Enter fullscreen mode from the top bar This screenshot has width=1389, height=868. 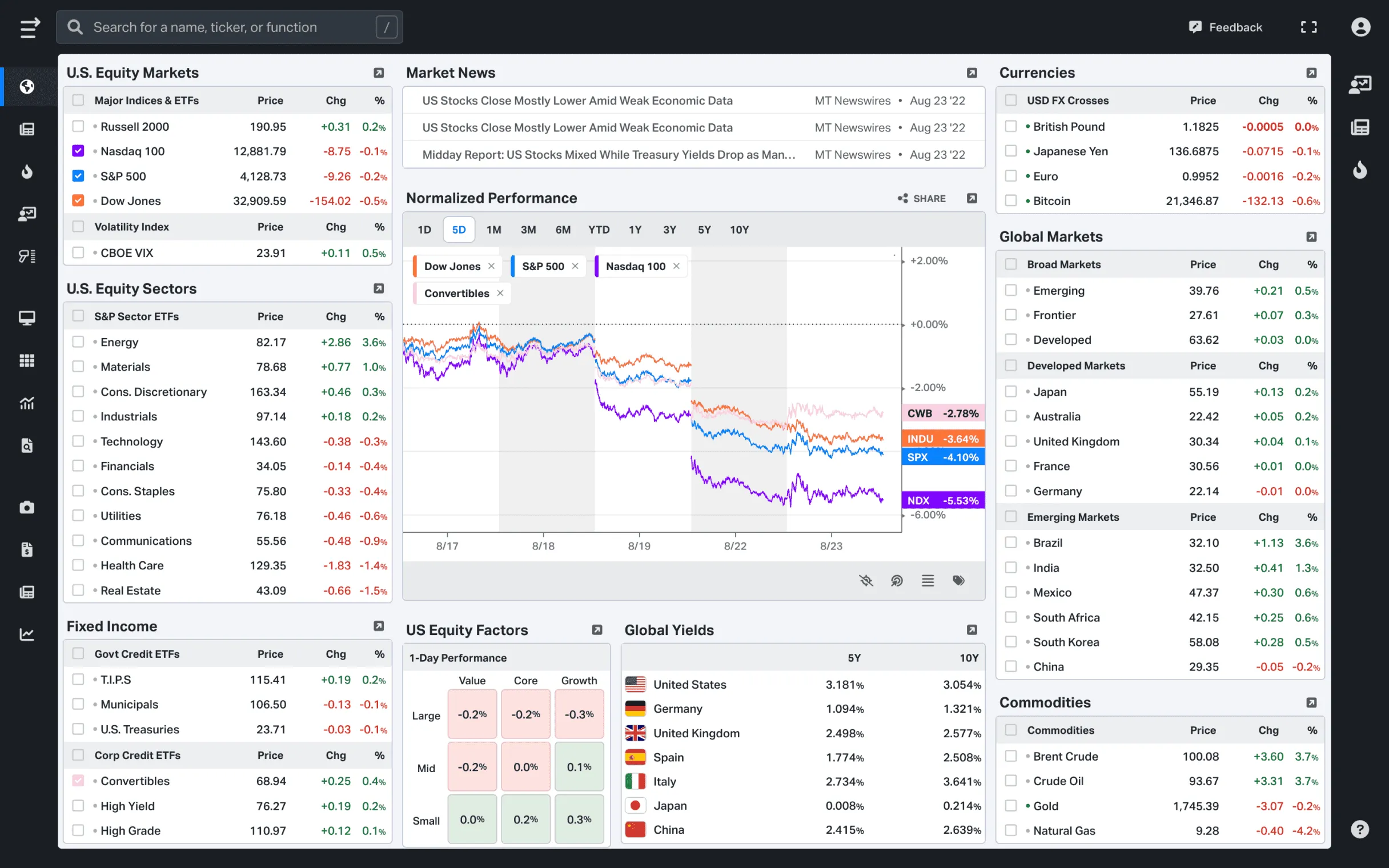1308,27
